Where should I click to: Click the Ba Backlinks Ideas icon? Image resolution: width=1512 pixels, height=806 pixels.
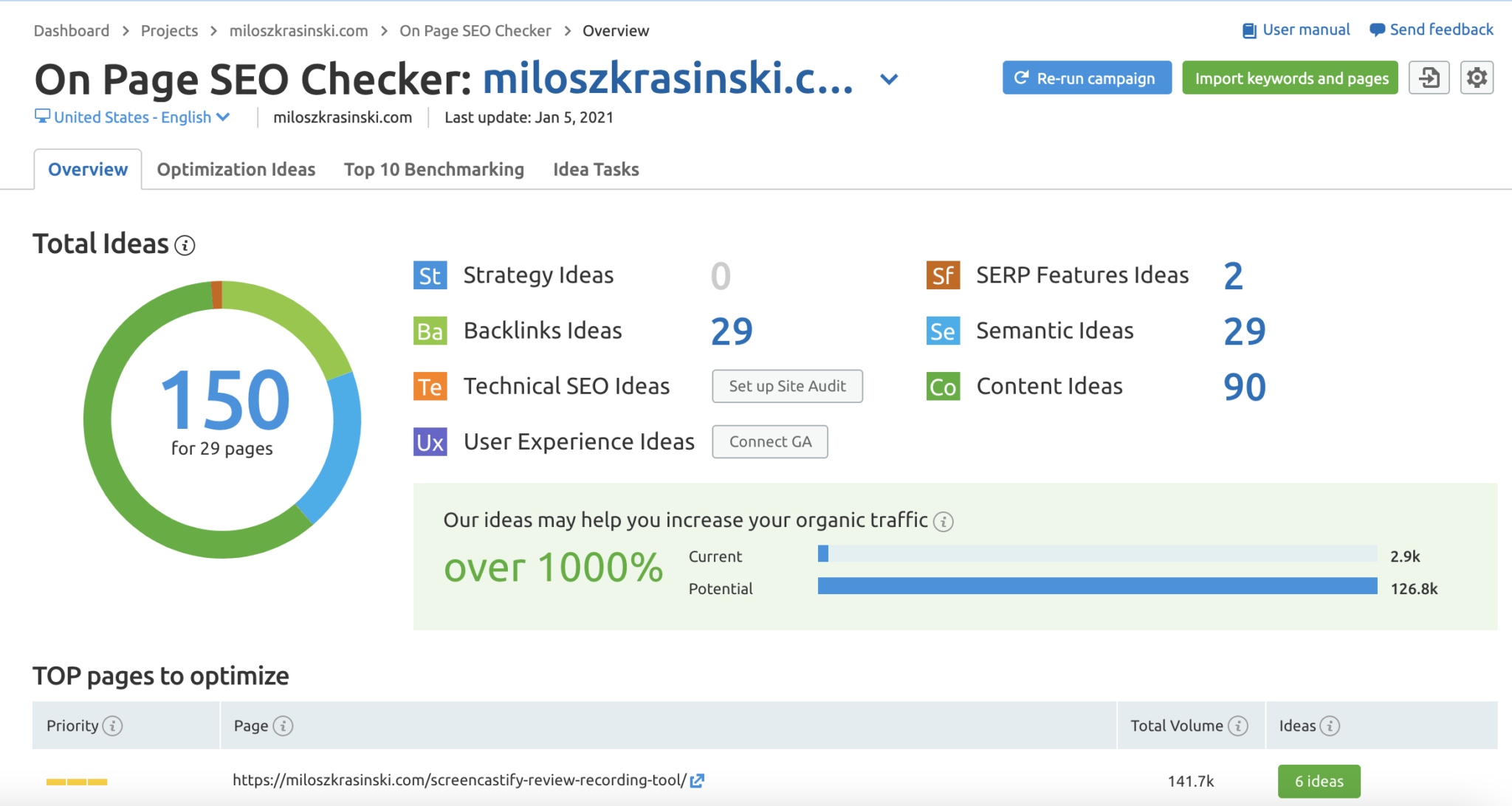coord(430,331)
